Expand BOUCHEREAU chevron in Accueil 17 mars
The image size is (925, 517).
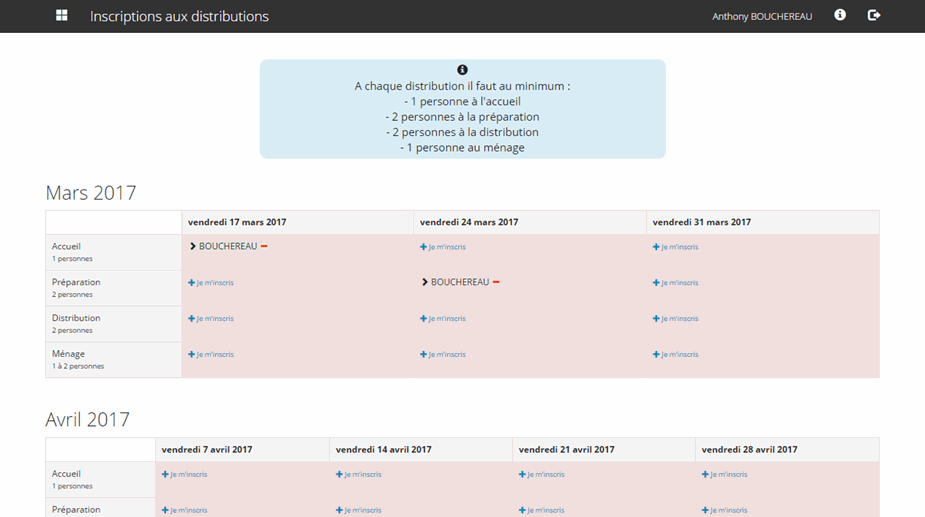pyautogui.click(x=192, y=246)
